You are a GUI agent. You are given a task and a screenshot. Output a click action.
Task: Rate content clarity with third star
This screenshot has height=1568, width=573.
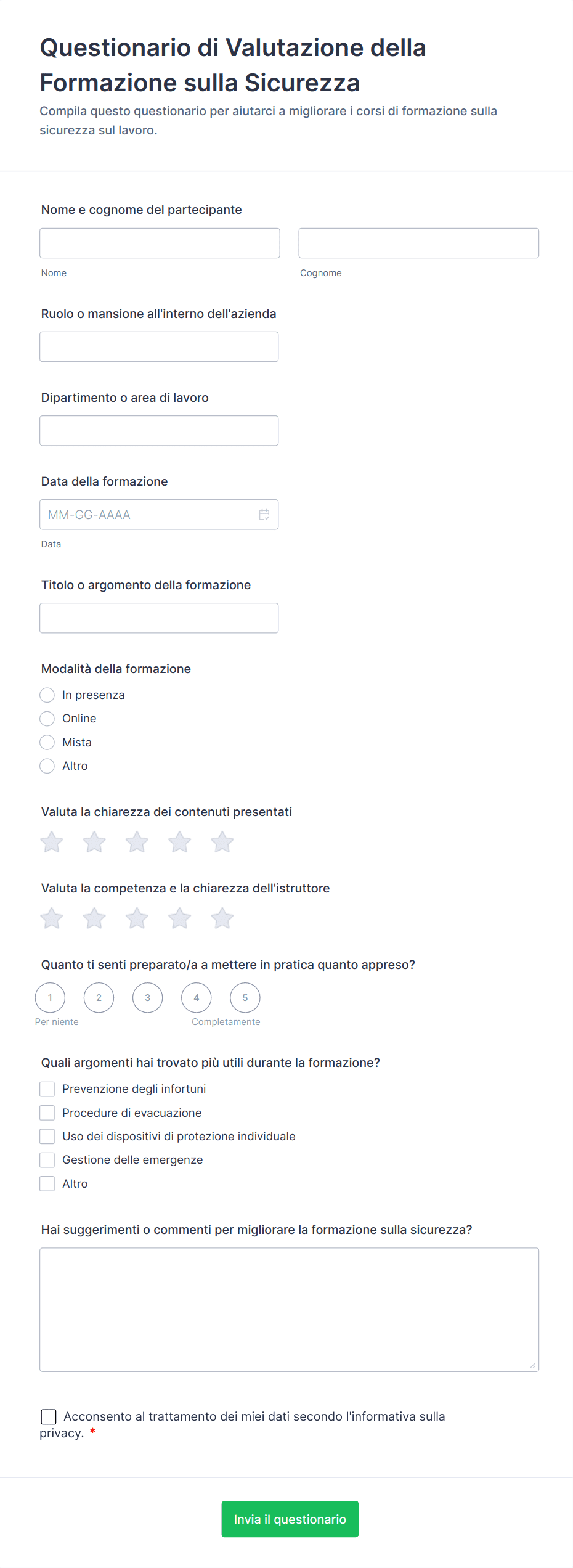137,842
